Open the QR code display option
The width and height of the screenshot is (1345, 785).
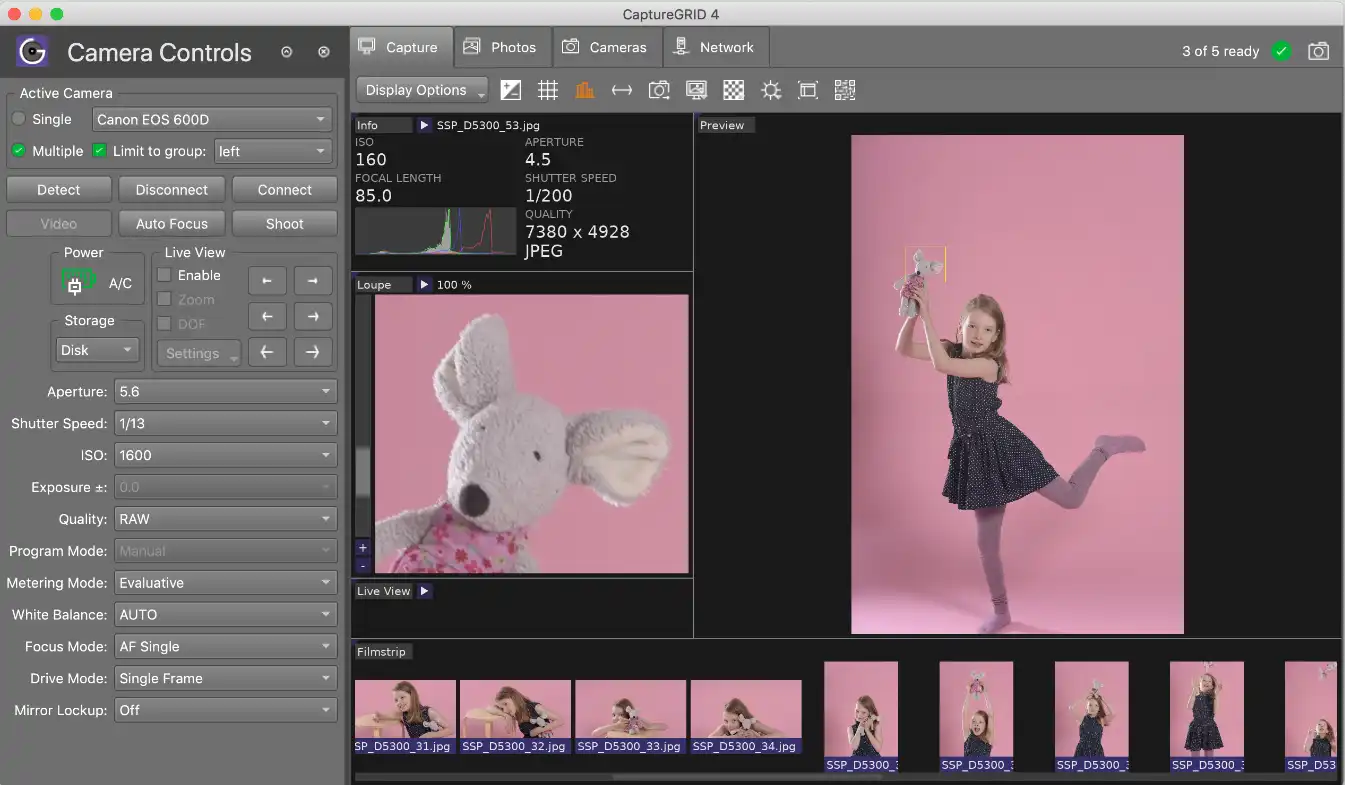[x=844, y=89]
